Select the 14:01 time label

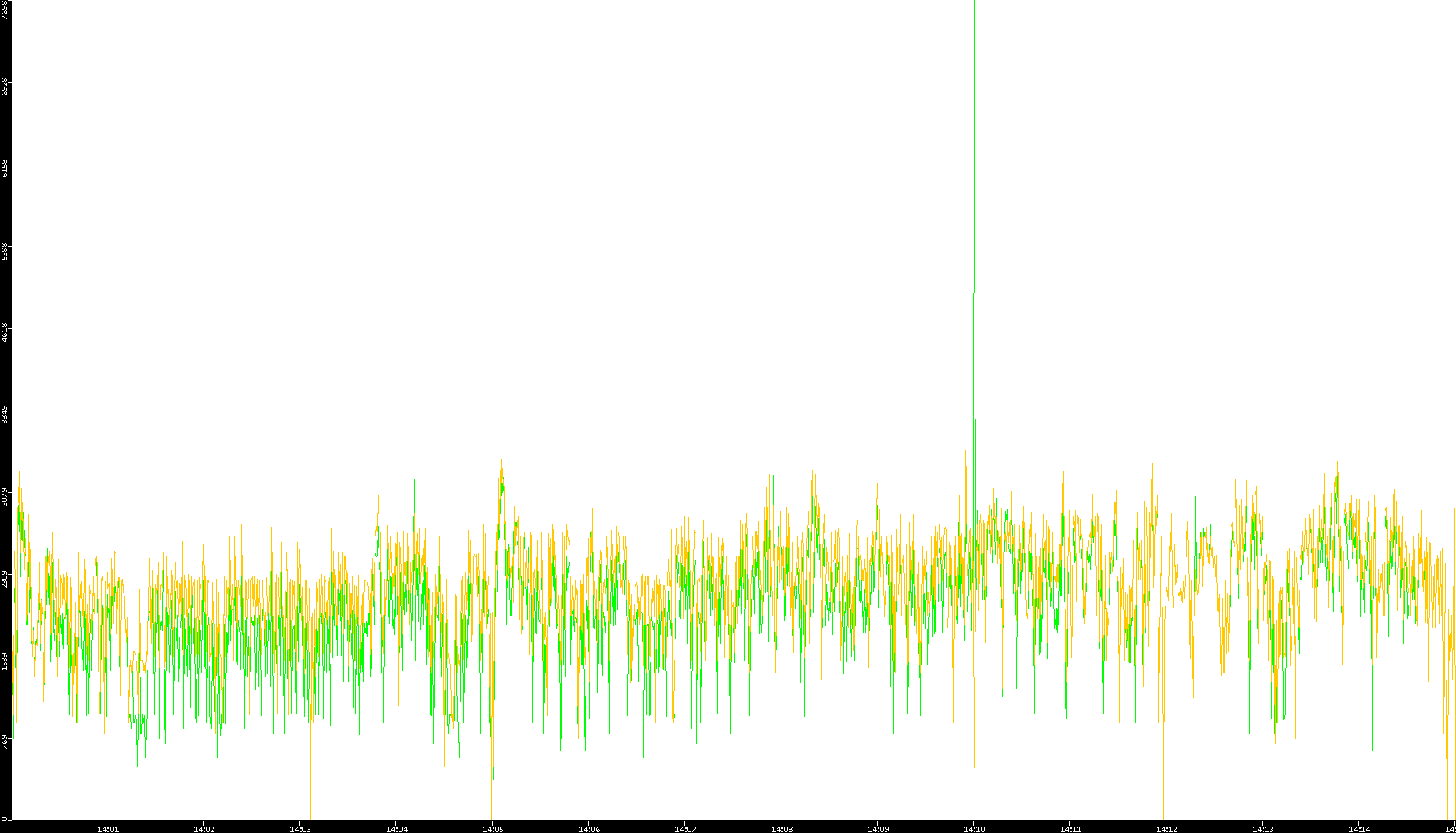click(107, 829)
